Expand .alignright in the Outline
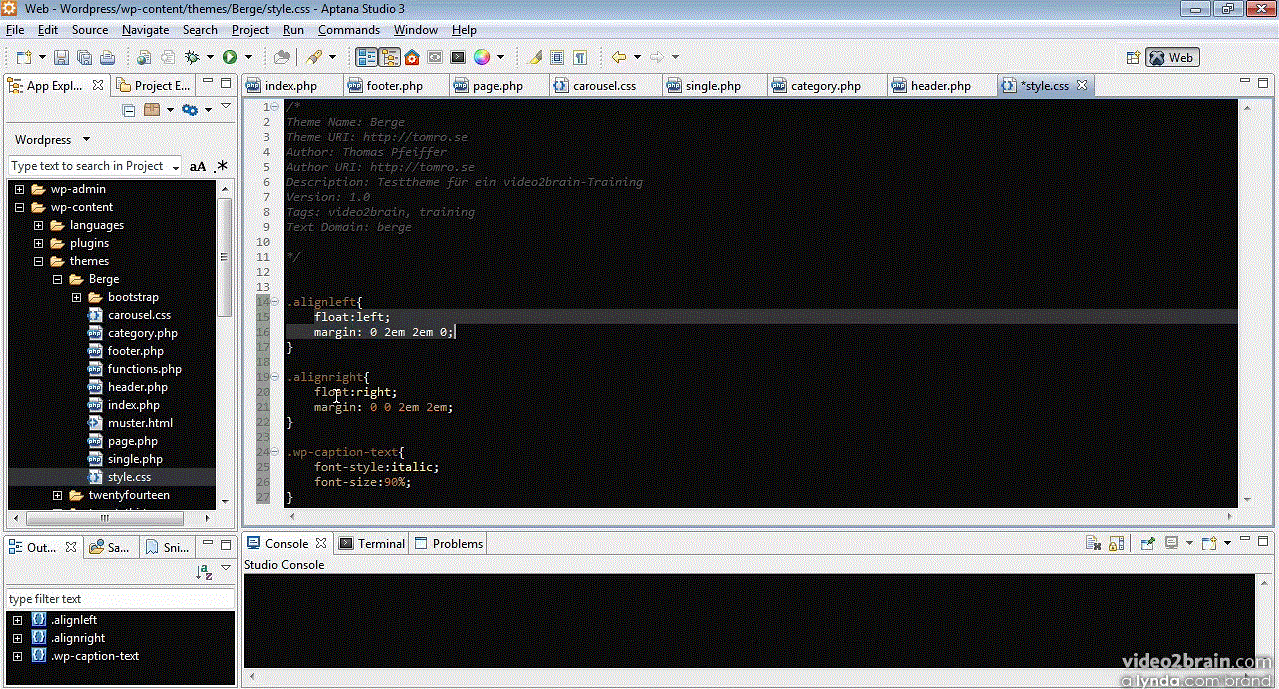This screenshot has height=689, width=1279. tap(17, 638)
